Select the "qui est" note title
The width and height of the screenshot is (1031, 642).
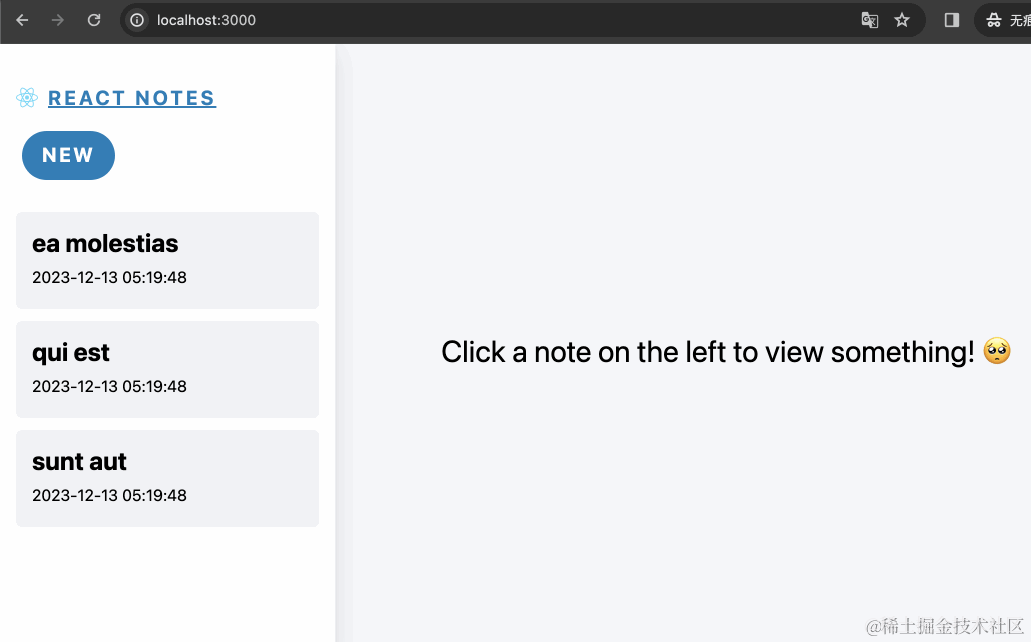click(x=71, y=353)
